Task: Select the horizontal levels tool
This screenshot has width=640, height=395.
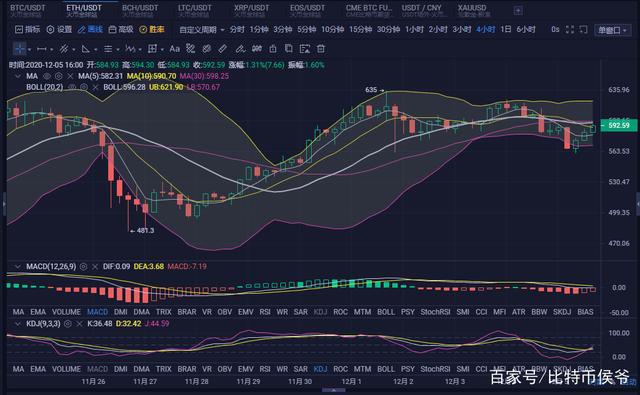Action: coord(108,49)
